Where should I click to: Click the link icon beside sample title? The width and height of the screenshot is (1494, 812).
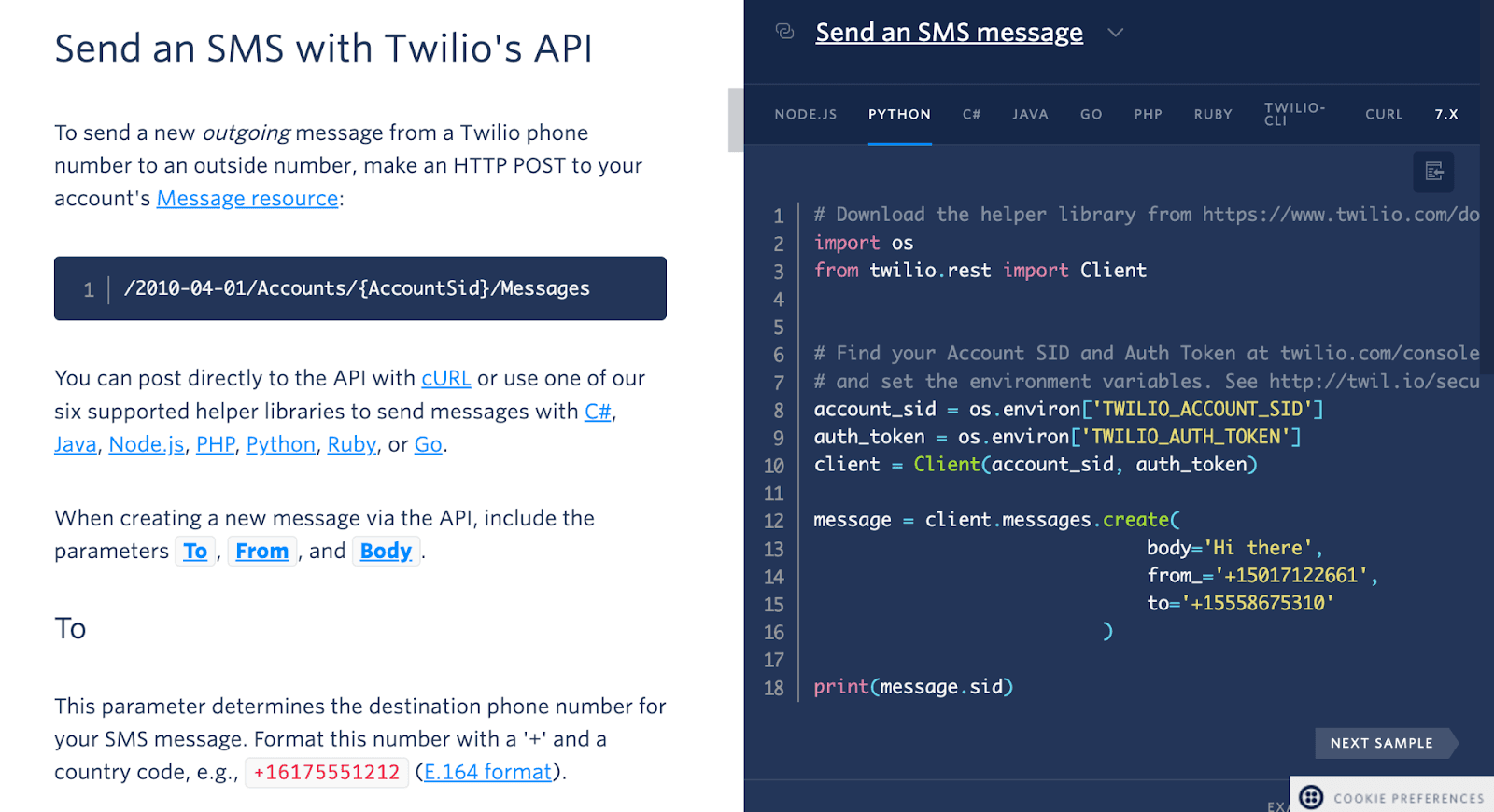(784, 32)
